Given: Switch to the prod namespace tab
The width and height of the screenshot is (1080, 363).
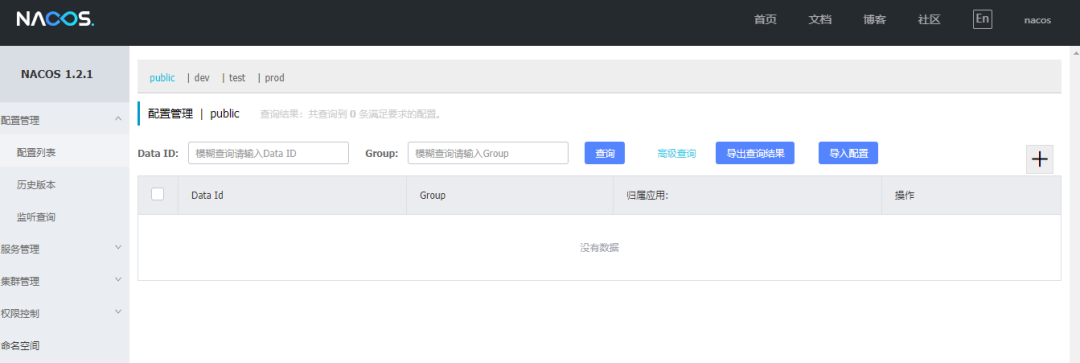Looking at the screenshot, I should 275,78.
